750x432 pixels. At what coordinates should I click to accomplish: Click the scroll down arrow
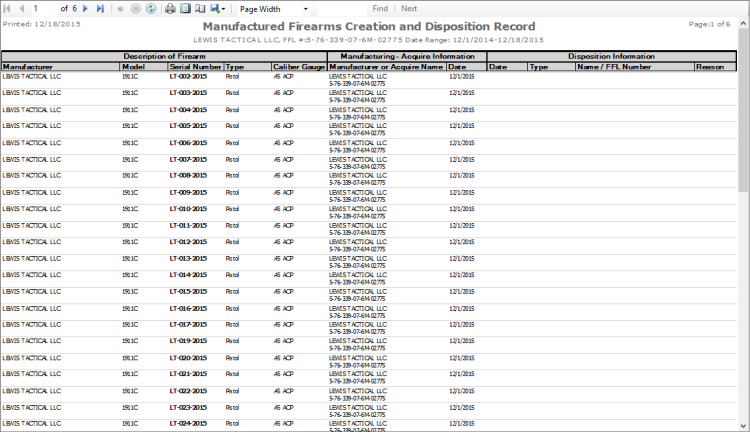point(743,426)
